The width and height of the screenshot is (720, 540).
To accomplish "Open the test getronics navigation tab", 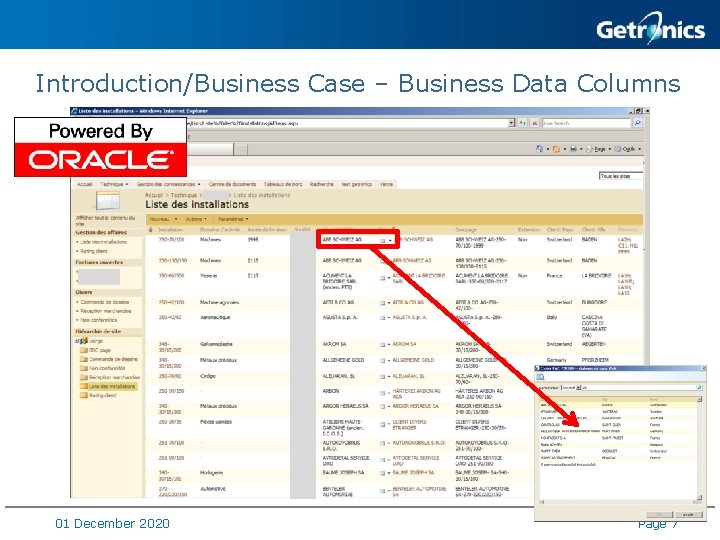I will (x=356, y=184).
